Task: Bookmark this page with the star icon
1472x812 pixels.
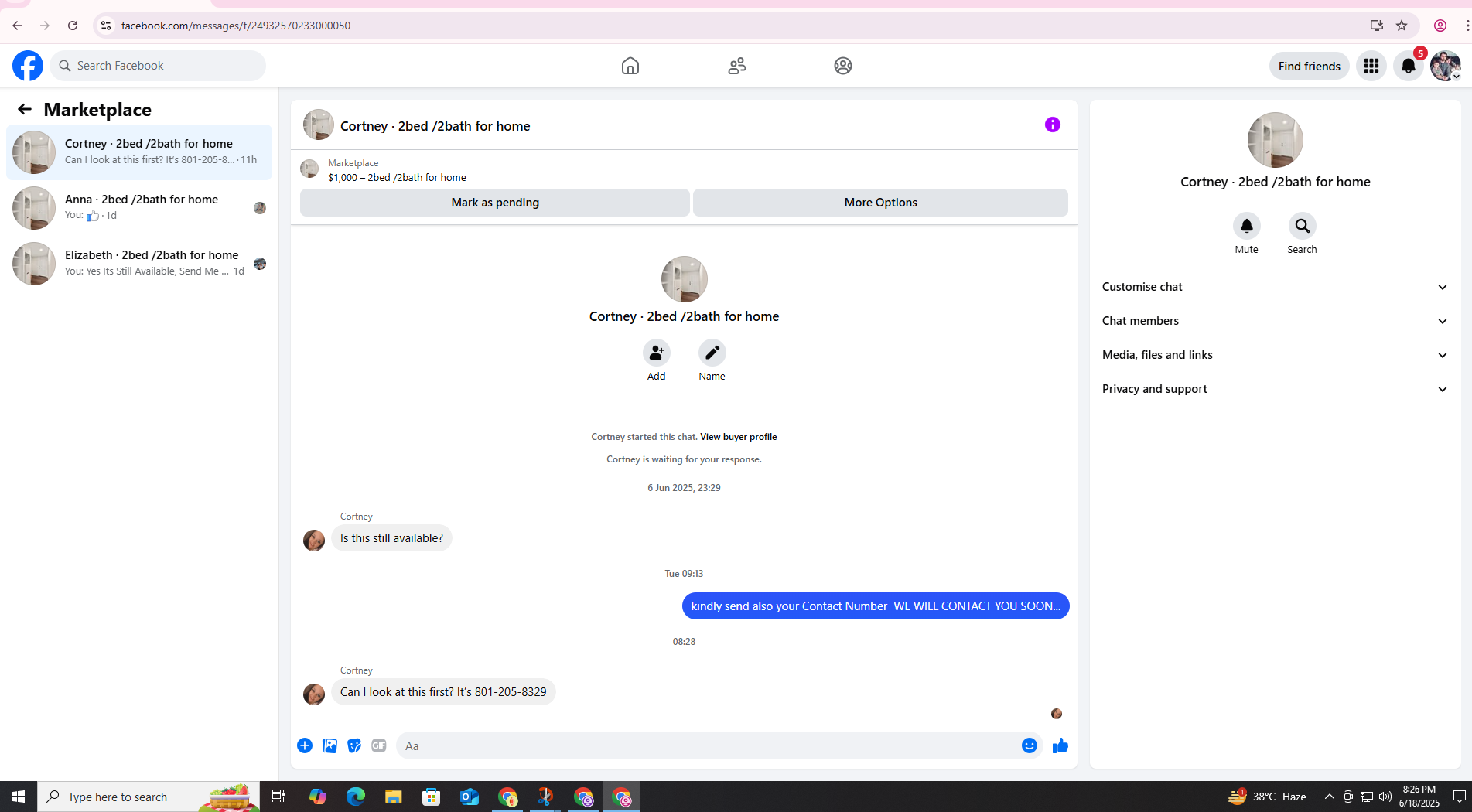Action: [x=1402, y=26]
